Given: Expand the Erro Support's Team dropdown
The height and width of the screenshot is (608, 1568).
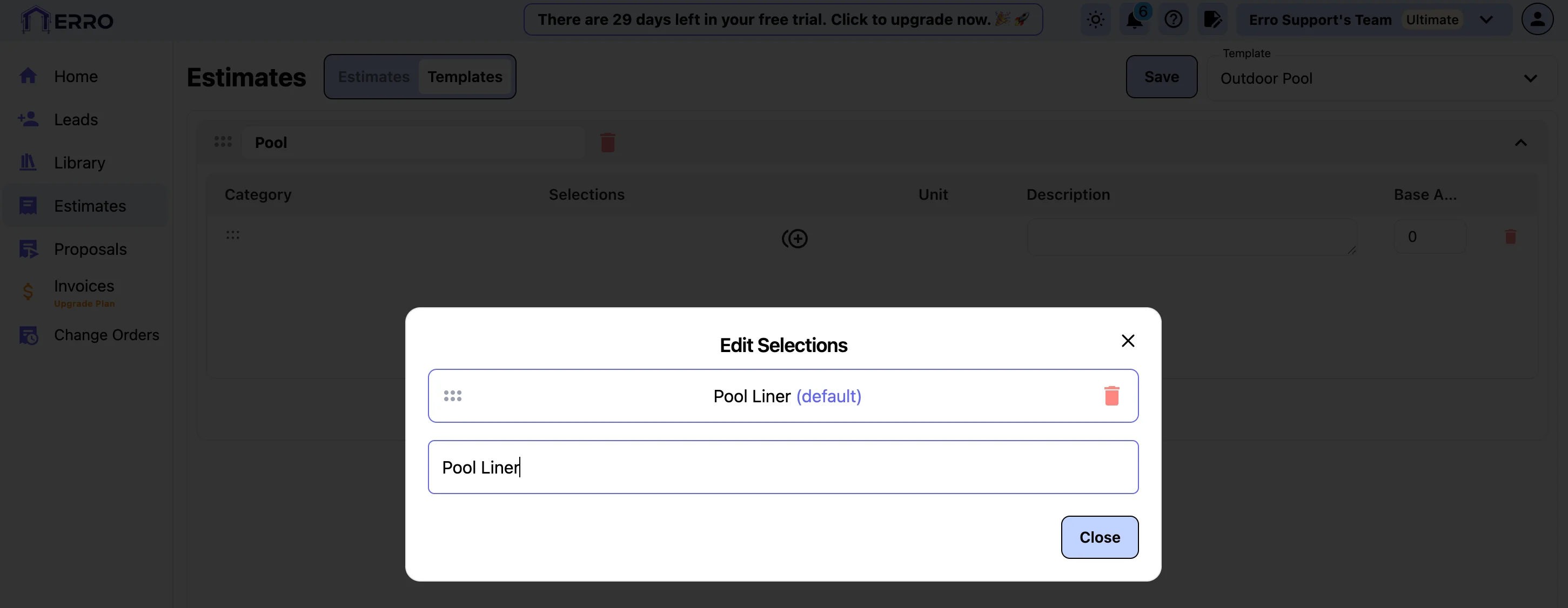Looking at the screenshot, I should pyautogui.click(x=1486, y=19).
